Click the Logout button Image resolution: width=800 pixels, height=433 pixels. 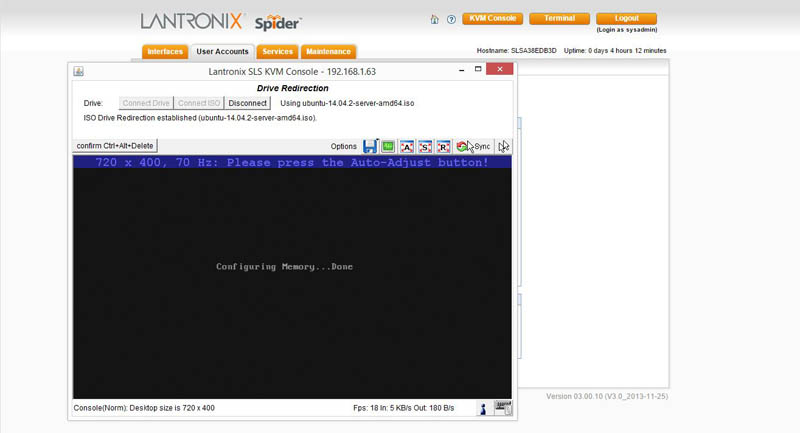tap(627, 18)
